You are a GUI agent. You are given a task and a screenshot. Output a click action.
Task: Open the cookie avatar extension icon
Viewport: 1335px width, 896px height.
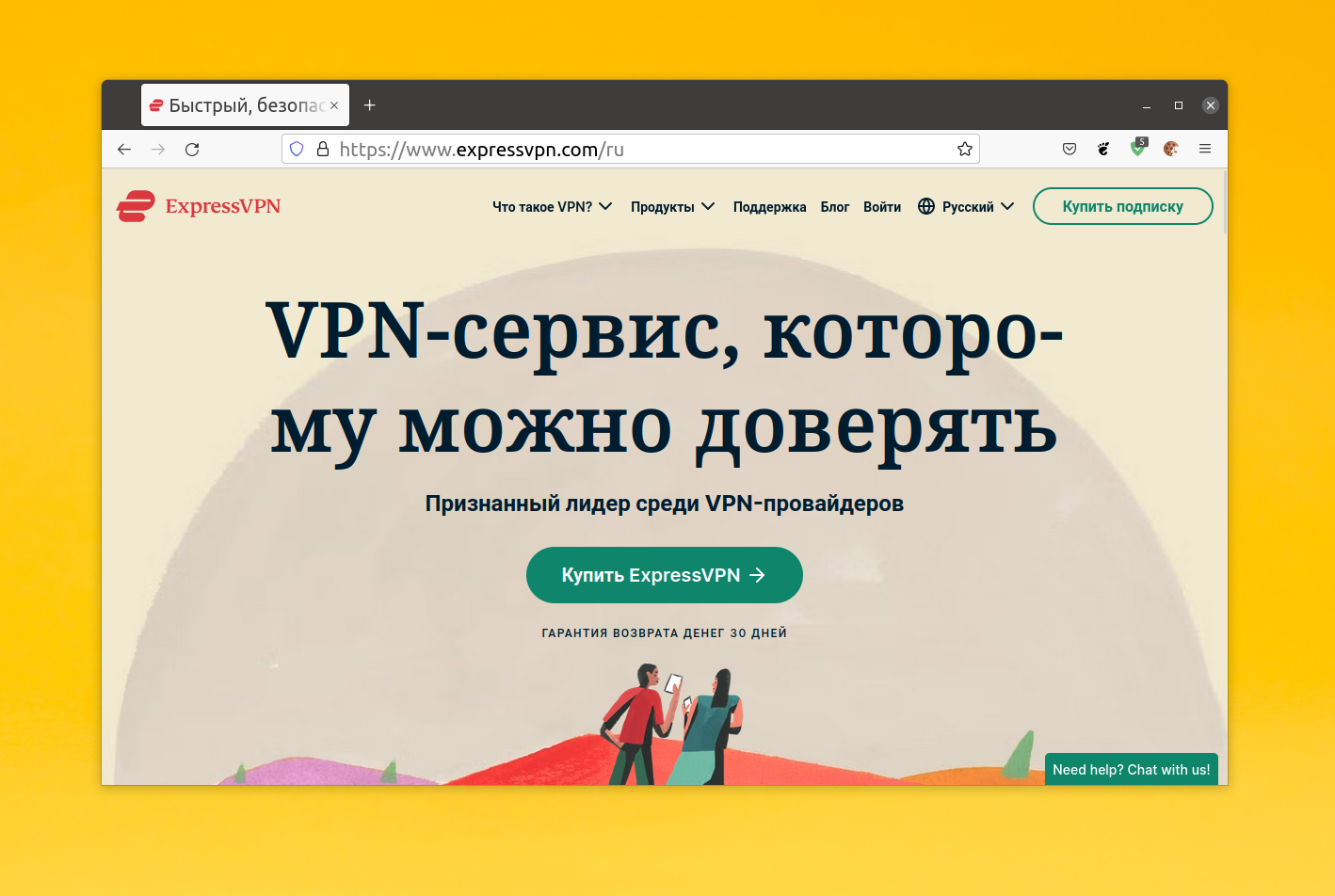click(x=1171, y=149)
